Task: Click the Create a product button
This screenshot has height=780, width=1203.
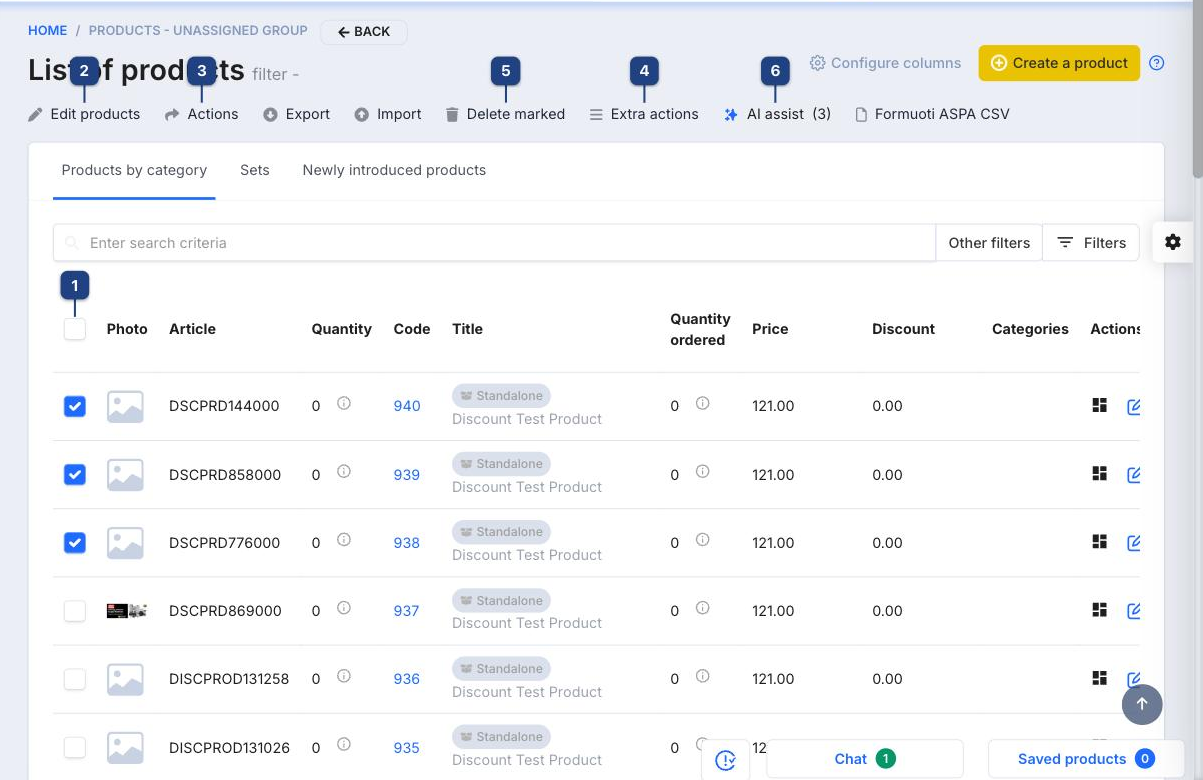Action: tap(1059, 63)
